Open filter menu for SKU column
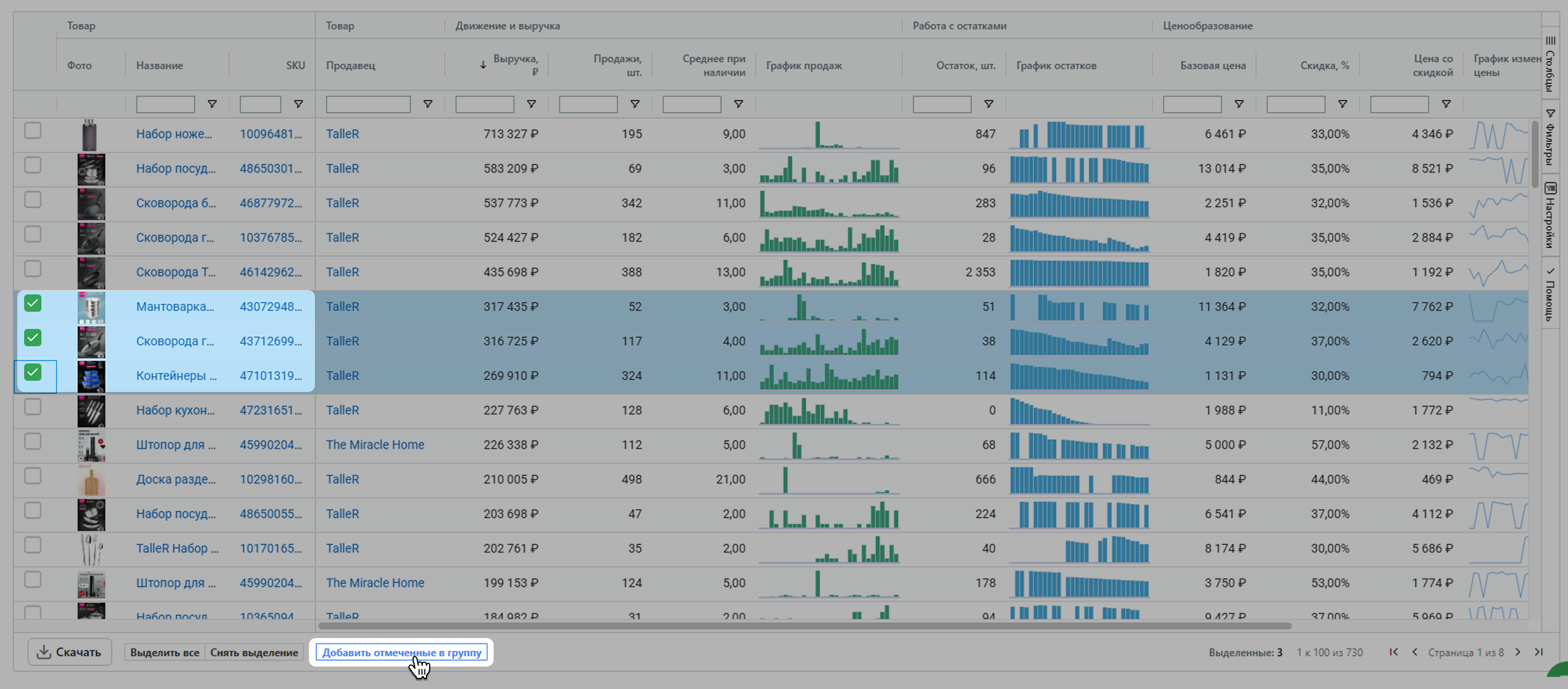Image resolution: width=1568 pixels, height=689 pixels. coord(298,104)
